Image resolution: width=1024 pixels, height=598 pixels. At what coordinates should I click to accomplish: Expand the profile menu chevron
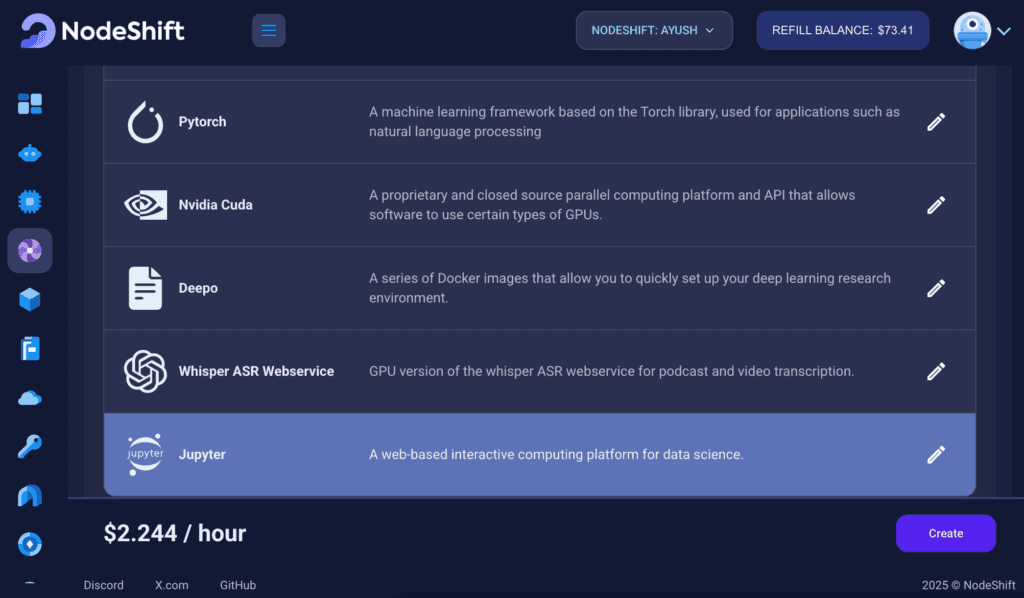click(x=1004, y=31)
